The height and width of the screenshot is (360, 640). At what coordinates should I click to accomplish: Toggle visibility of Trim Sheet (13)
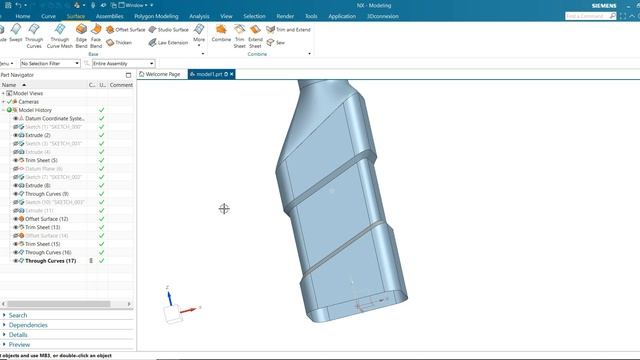click(16, 227)
